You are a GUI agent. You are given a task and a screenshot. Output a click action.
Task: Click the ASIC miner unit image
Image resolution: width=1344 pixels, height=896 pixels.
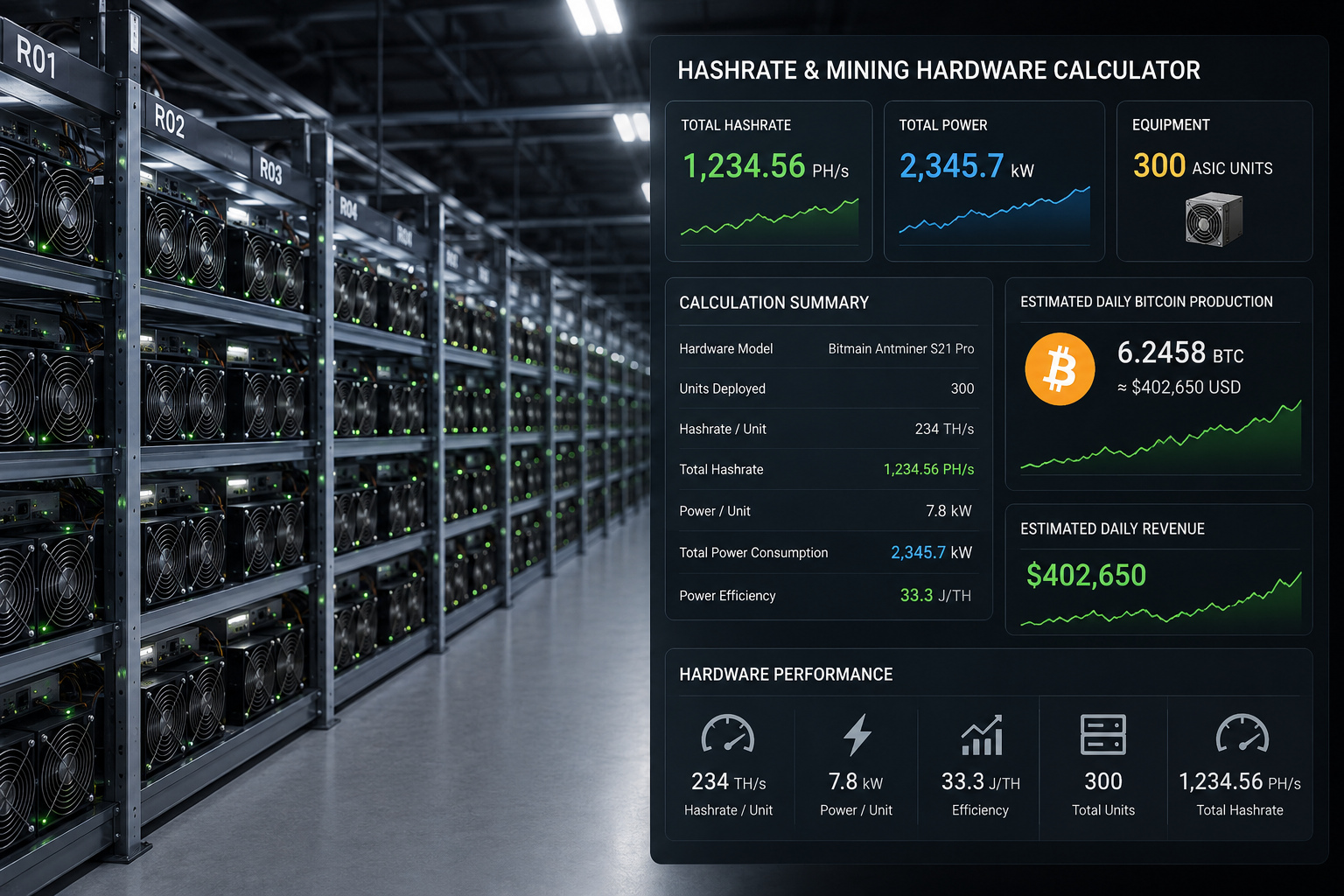[x=1214, y=220]
